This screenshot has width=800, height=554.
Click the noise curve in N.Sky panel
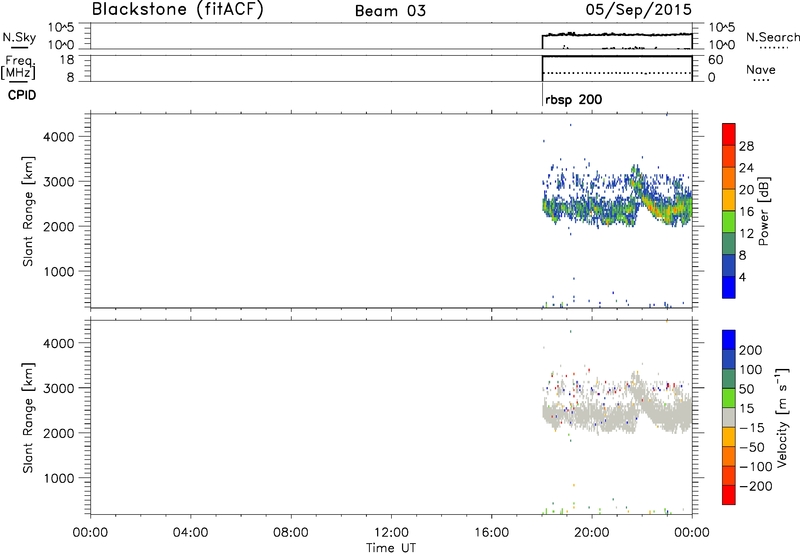pos(616,35)
